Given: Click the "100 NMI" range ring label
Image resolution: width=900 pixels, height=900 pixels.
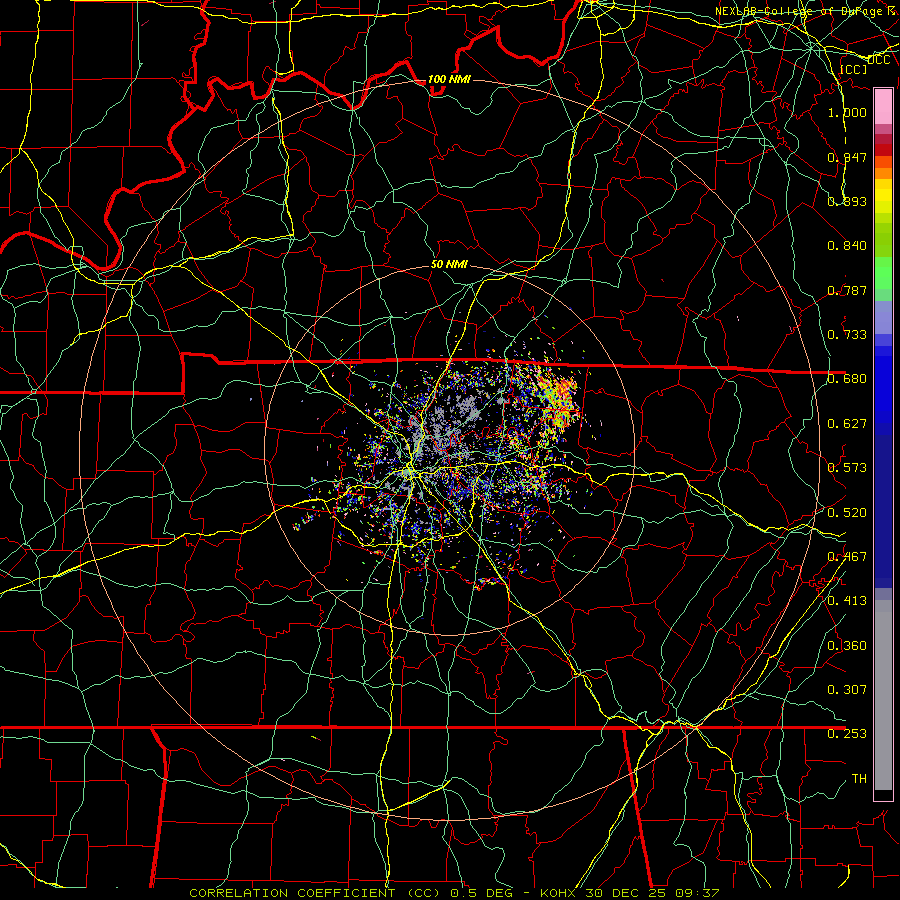Looking at the screenshot, I should pos(449,79).
